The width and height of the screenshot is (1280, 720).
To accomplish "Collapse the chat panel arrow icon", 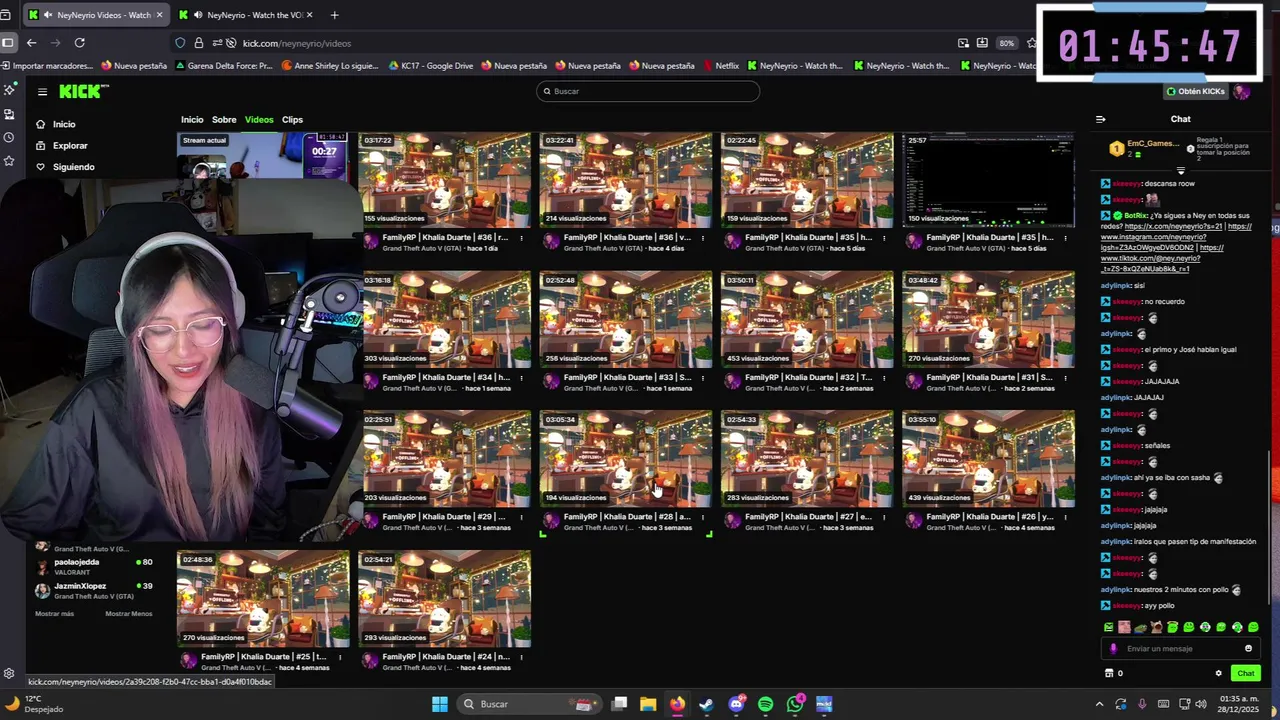I will (x=1100, y=119).
